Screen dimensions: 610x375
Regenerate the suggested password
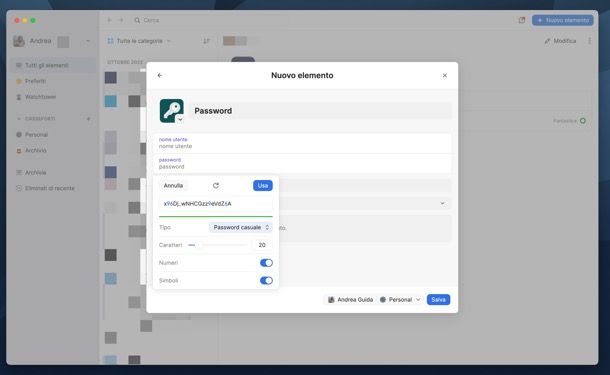coord(216,186)
